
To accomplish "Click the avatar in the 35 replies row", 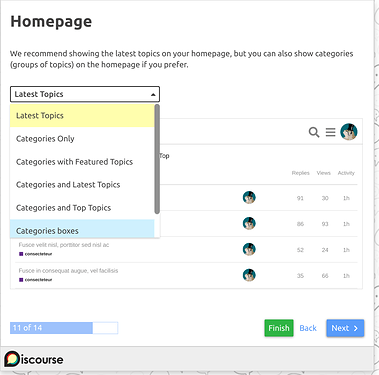I will [x=249, y=275].
